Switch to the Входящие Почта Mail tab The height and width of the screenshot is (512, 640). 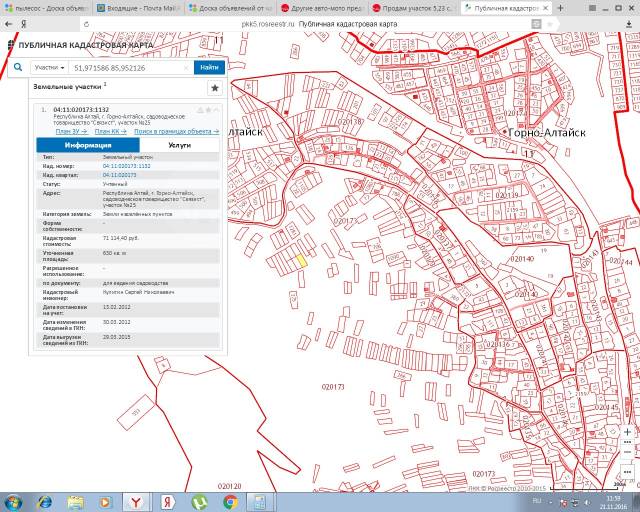(x=138, y=8)
